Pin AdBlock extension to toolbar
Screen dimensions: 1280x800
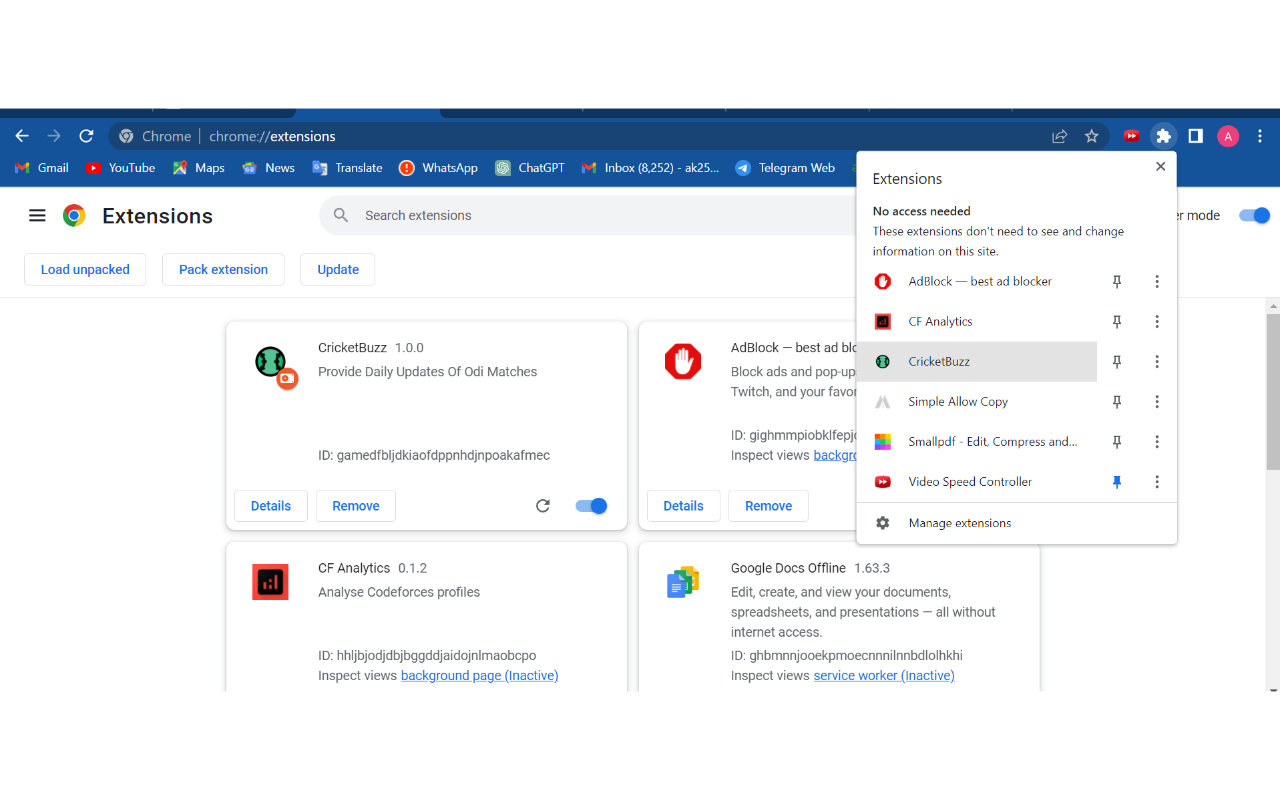[1117, 282]
